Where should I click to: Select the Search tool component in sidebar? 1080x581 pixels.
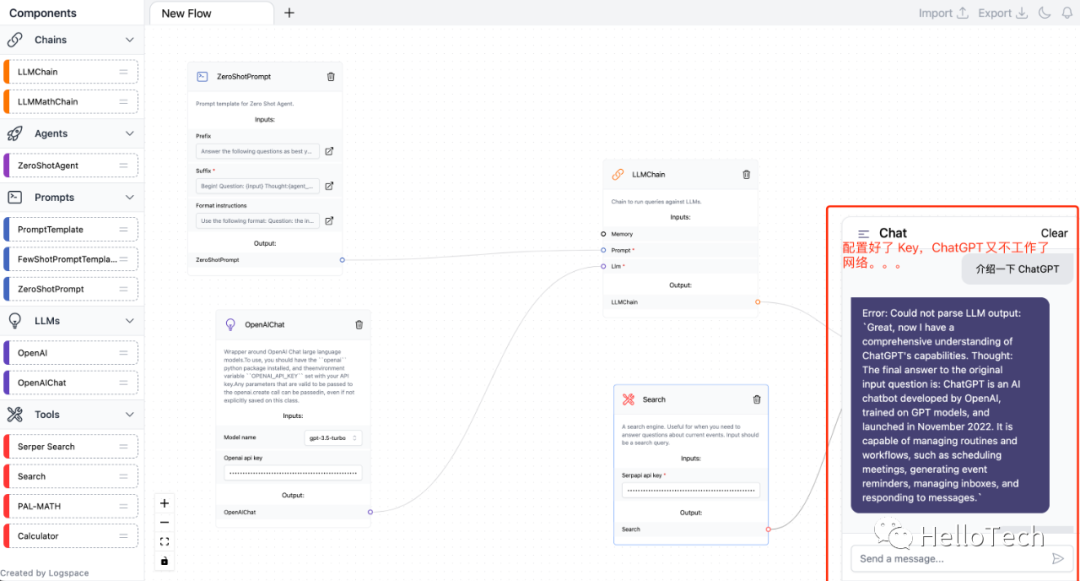(x=72, y=476)
